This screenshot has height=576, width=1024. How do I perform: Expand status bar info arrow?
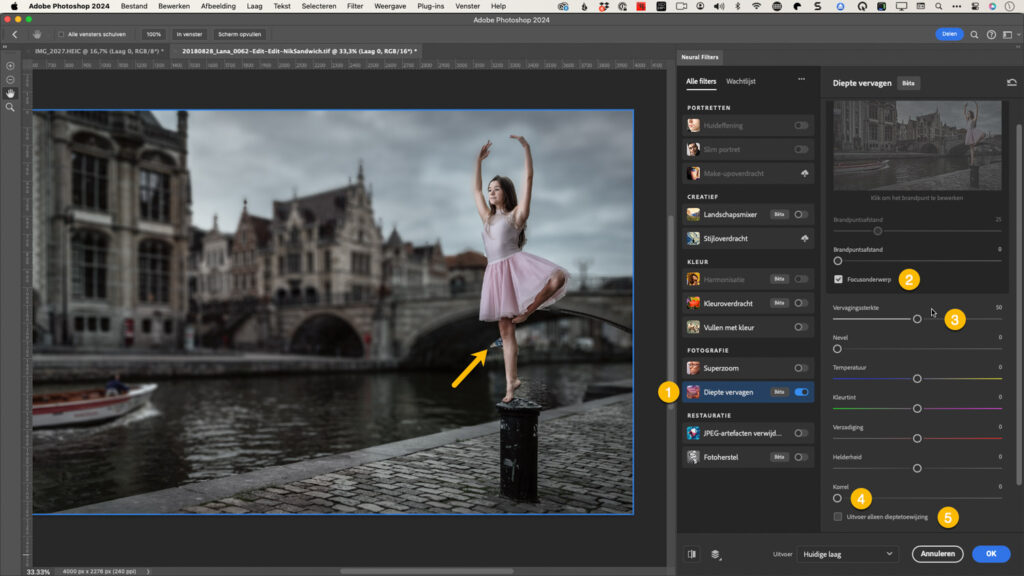pyautogui.click(x=148, y=571)
